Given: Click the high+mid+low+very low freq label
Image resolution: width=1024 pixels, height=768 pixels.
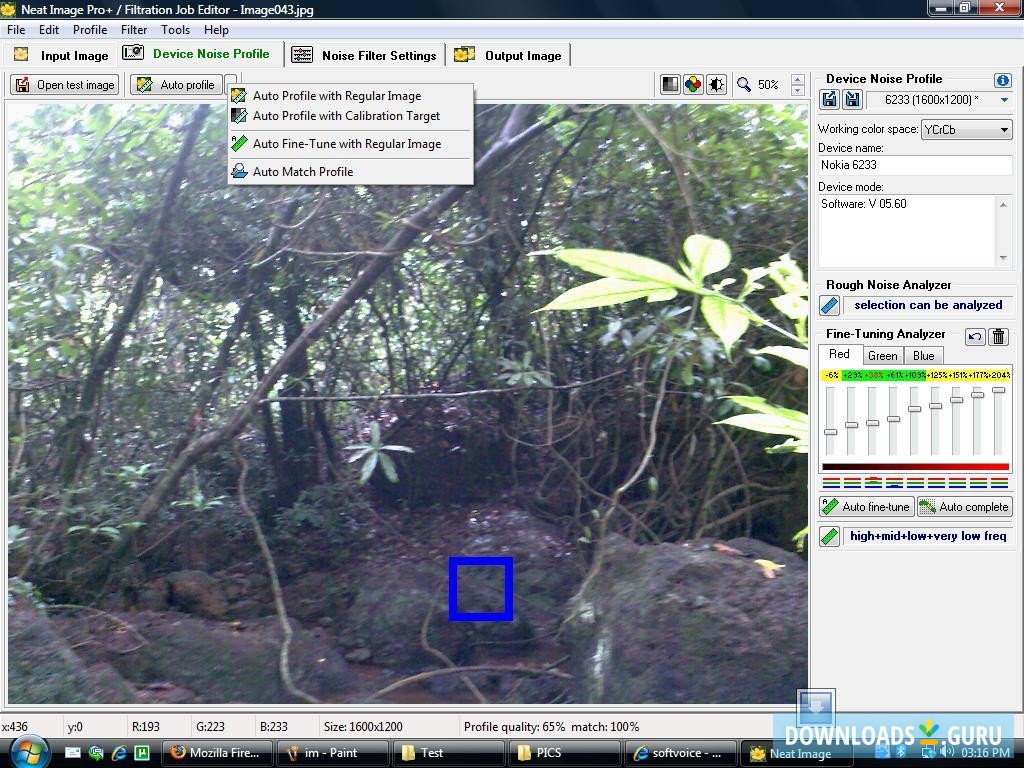Looking at the screenshot, I should pos(928,536).
